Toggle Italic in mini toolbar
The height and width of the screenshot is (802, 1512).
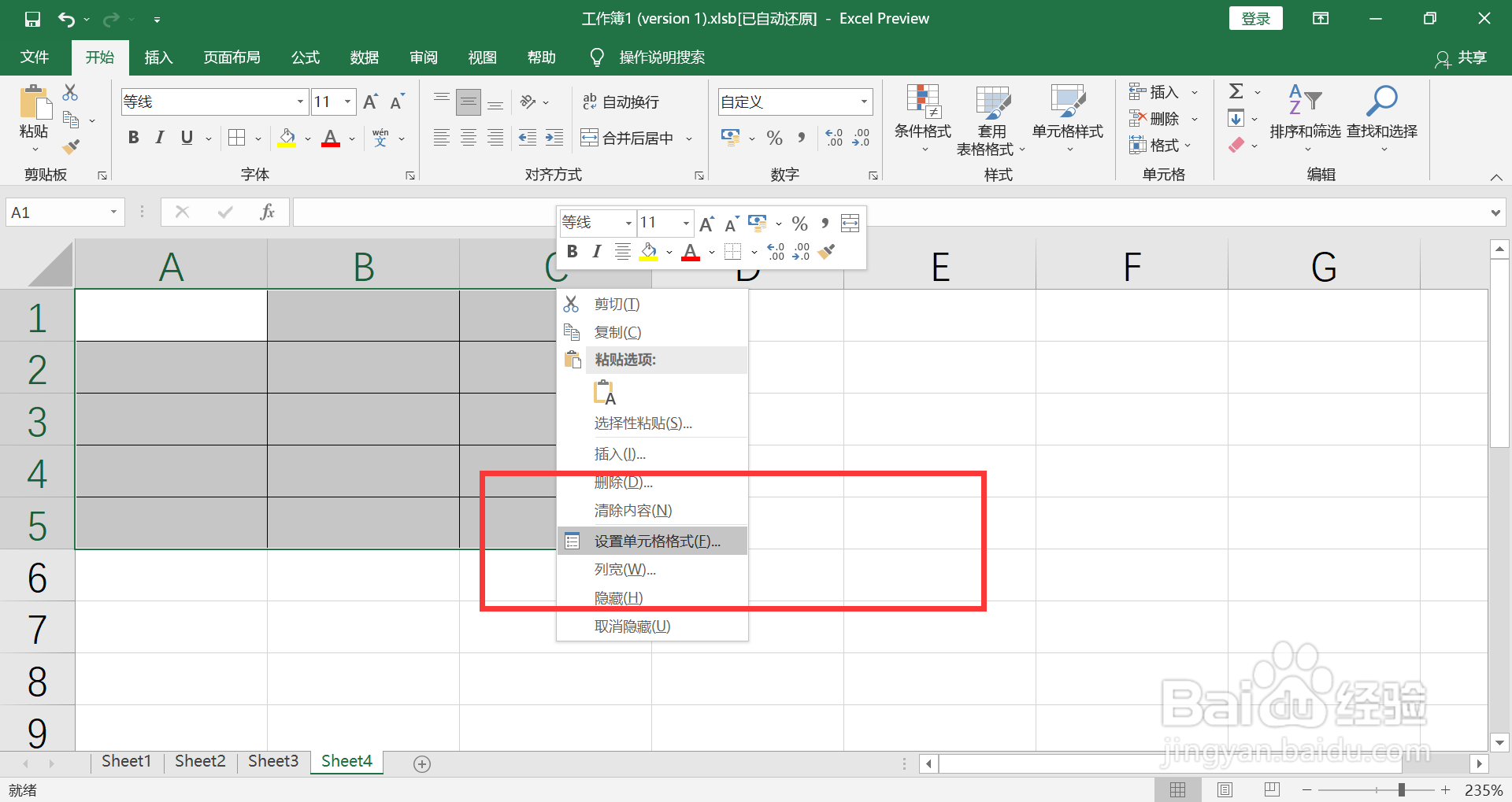597,251
